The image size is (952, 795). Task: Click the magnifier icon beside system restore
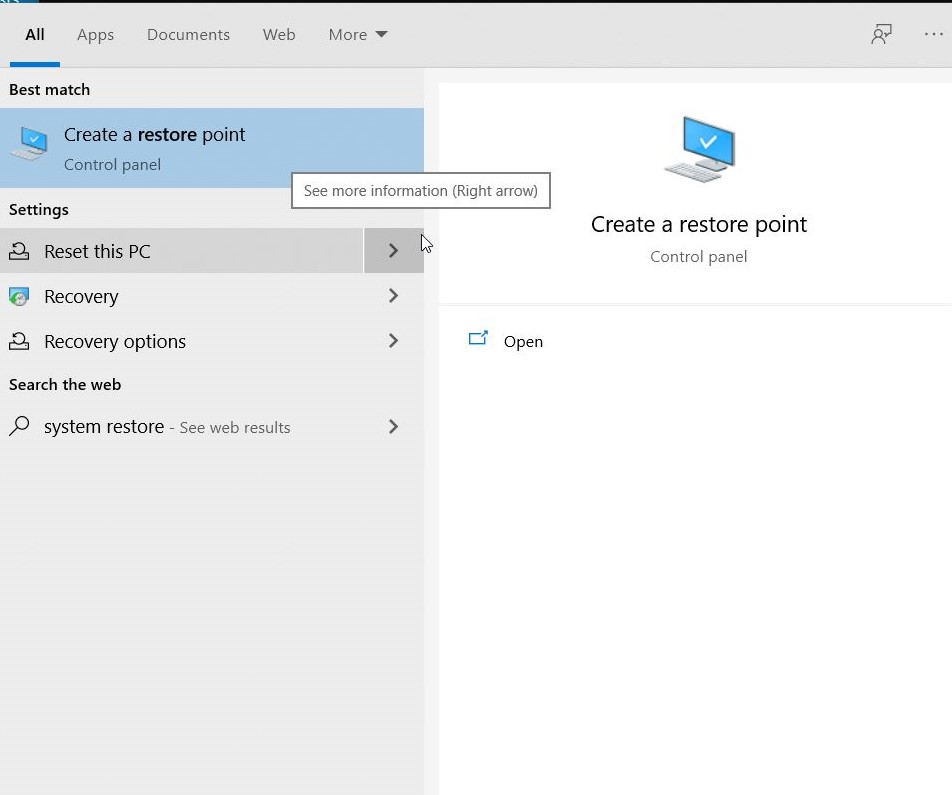pyautogui.click(x=19, y=426)
